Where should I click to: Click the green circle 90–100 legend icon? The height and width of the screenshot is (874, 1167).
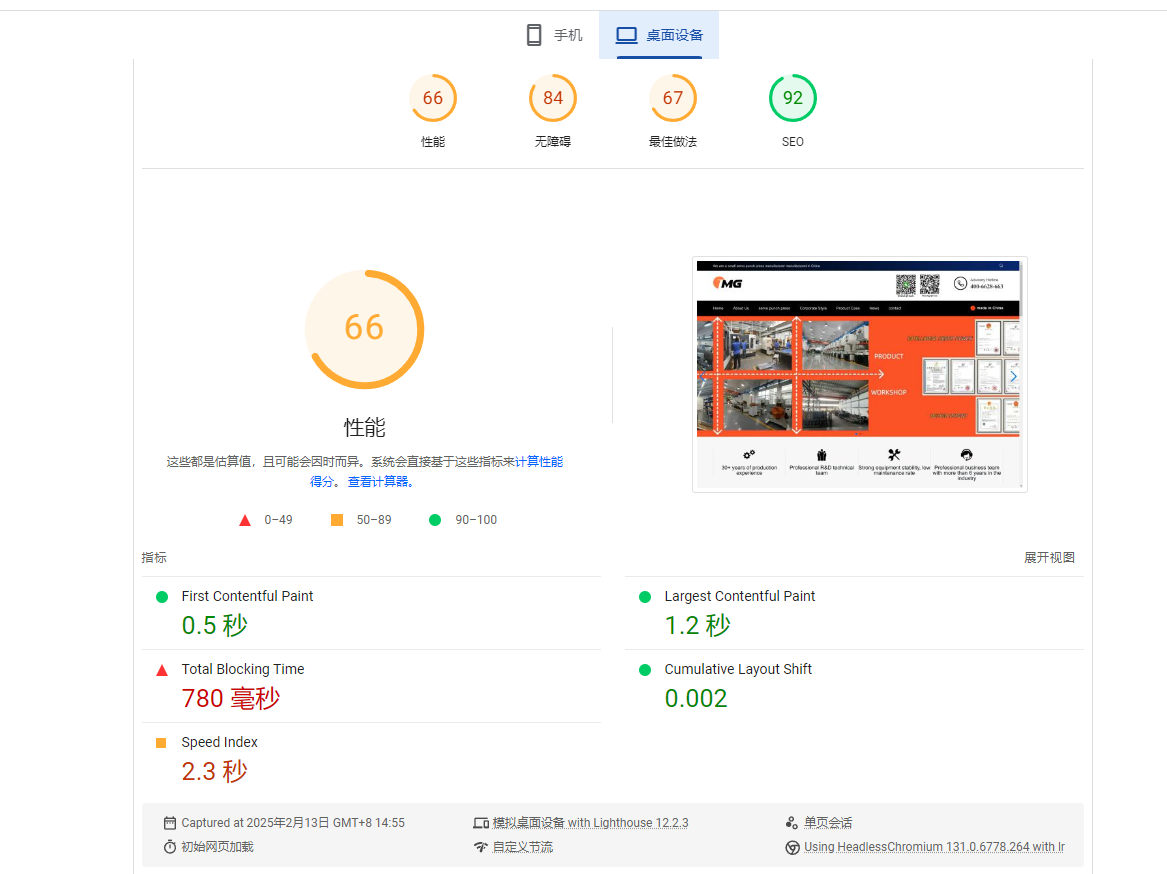coord(435,520)
